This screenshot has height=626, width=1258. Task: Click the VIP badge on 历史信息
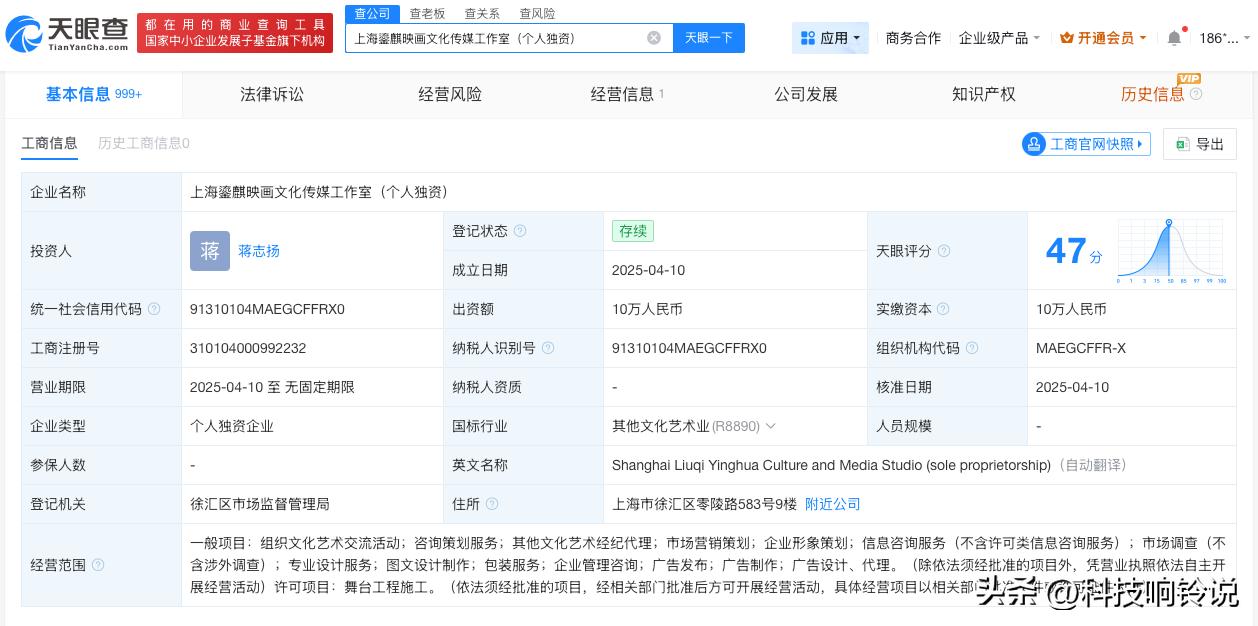1189,78
